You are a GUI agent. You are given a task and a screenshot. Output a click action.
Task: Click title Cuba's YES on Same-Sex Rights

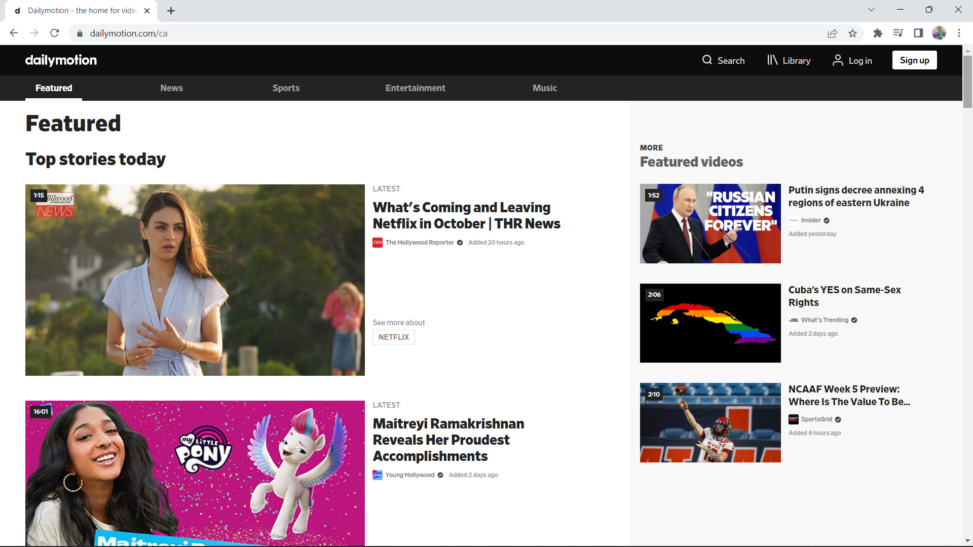(845, 296)
